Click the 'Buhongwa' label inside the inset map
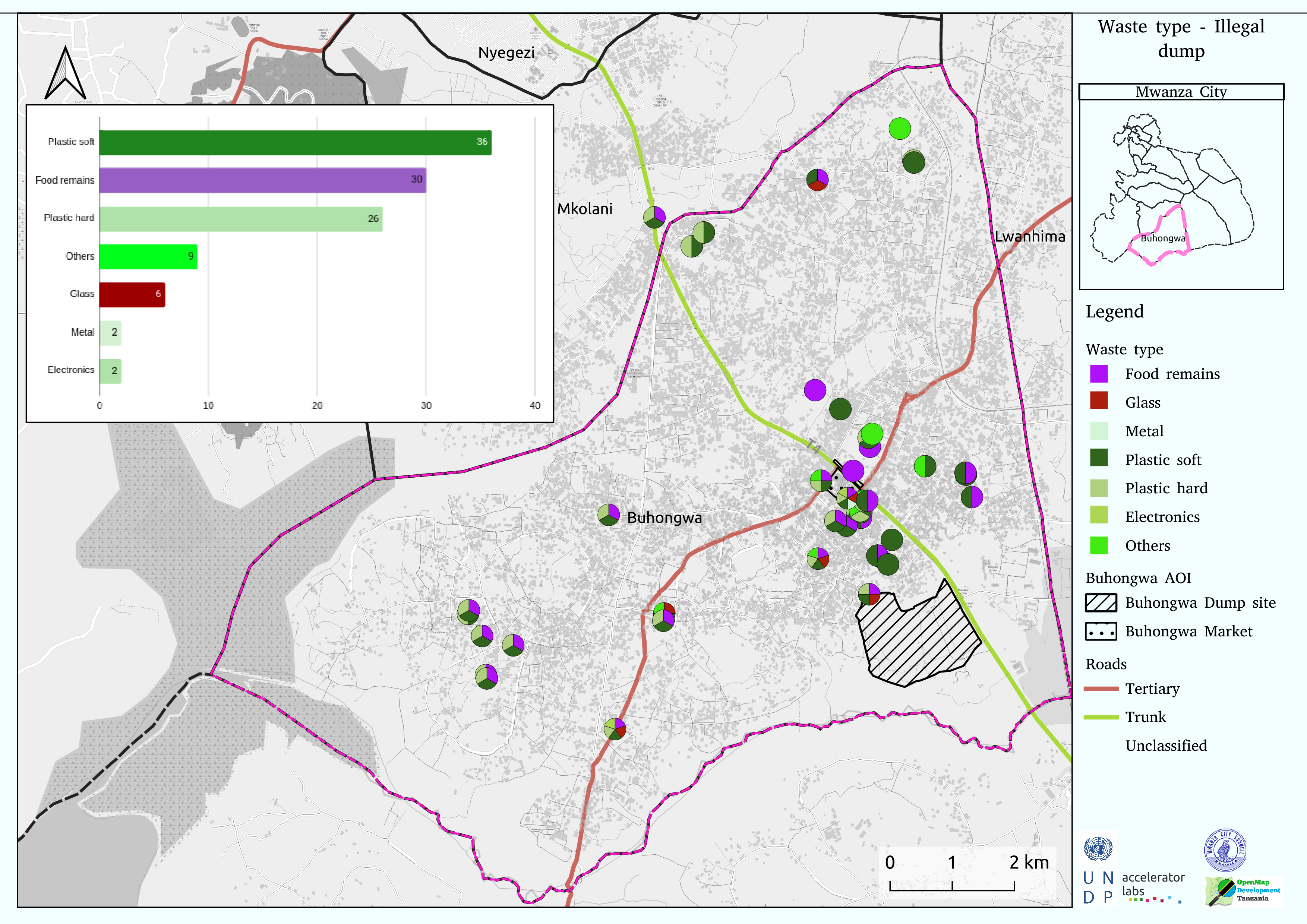Image resolution: width=1307 pixels, height=924 pixels. (1163, 238)
